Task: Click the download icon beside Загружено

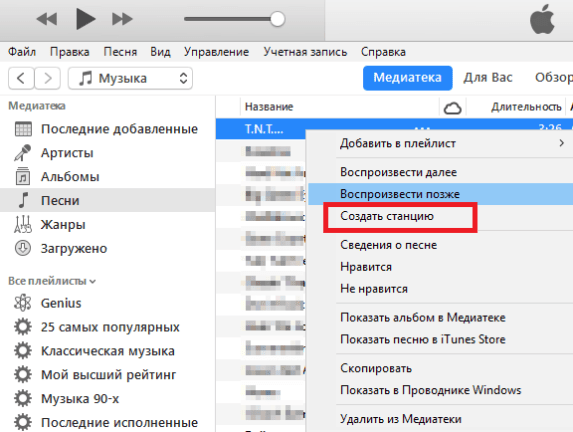Action: point(23,248)
